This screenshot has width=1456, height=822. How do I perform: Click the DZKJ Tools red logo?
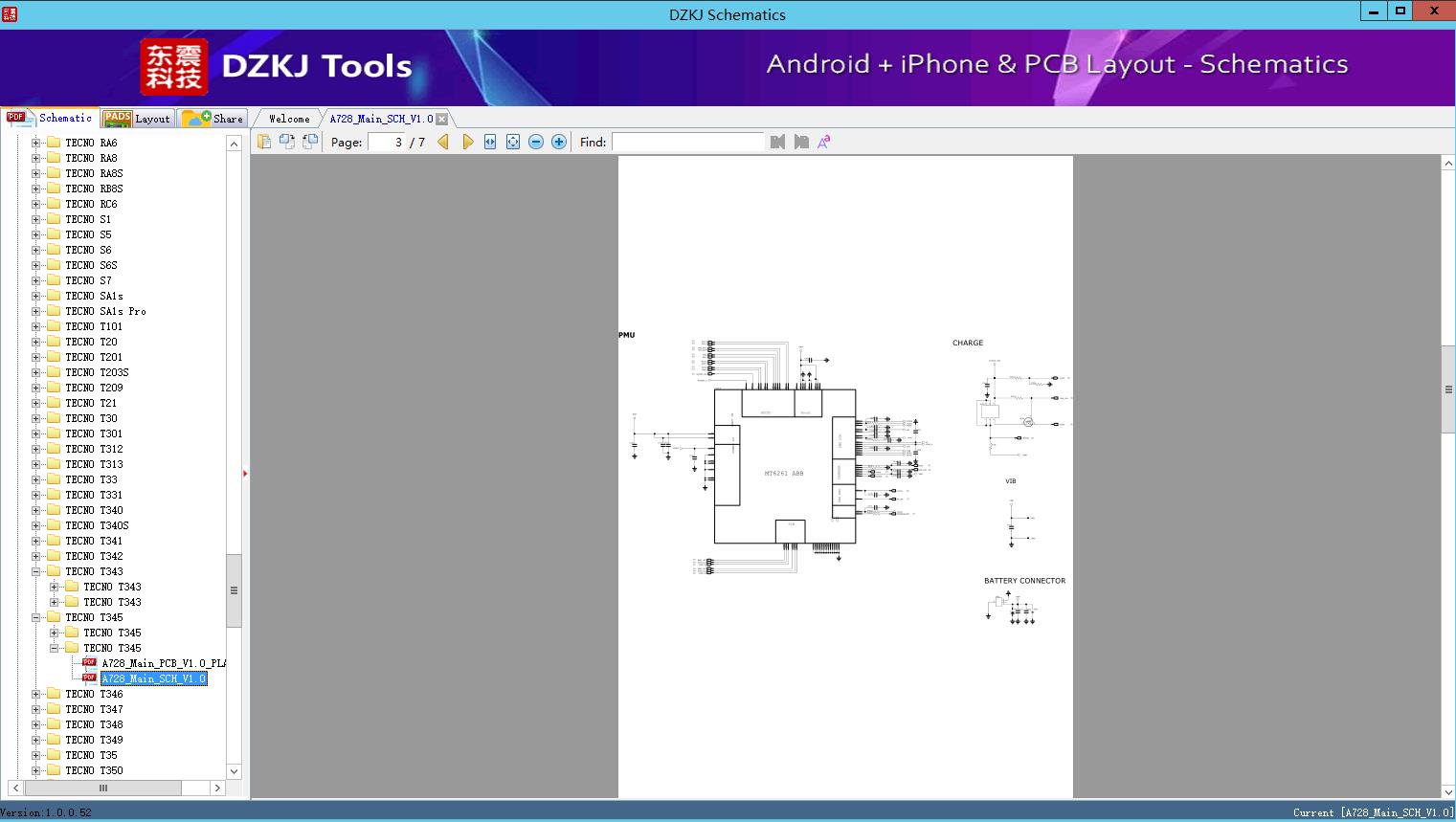point(174,67)
